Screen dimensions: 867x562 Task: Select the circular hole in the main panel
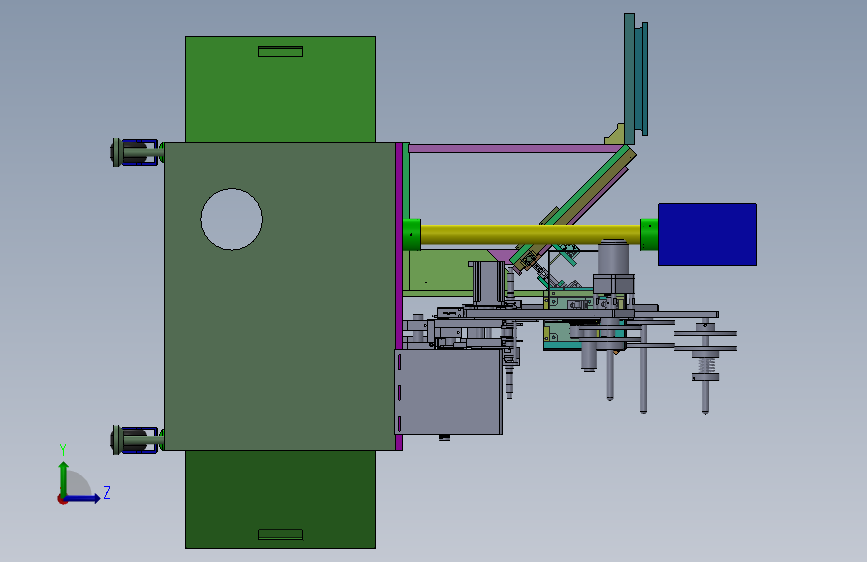click(232, 220)
